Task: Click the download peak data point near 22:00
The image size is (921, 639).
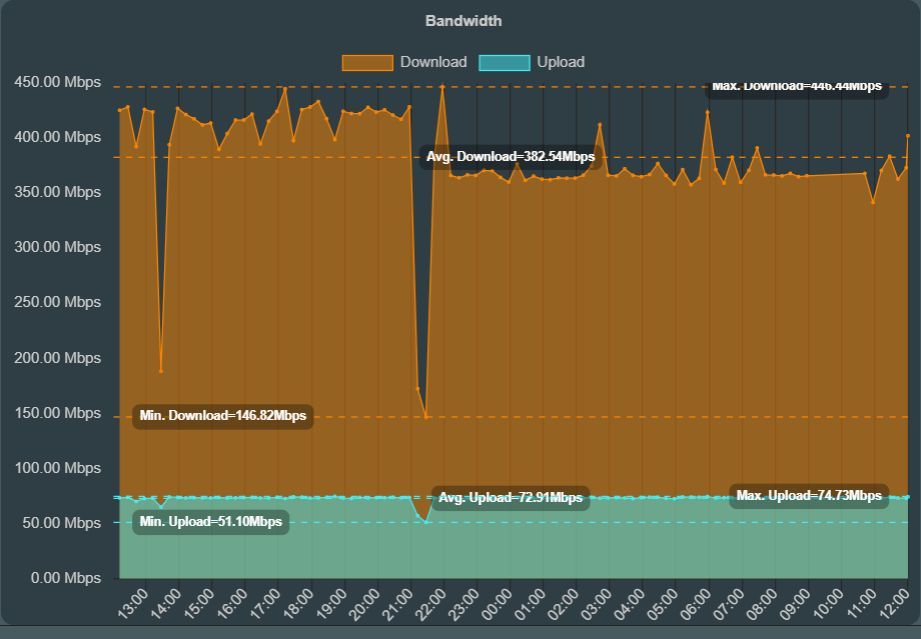Action: coord(442,87)
